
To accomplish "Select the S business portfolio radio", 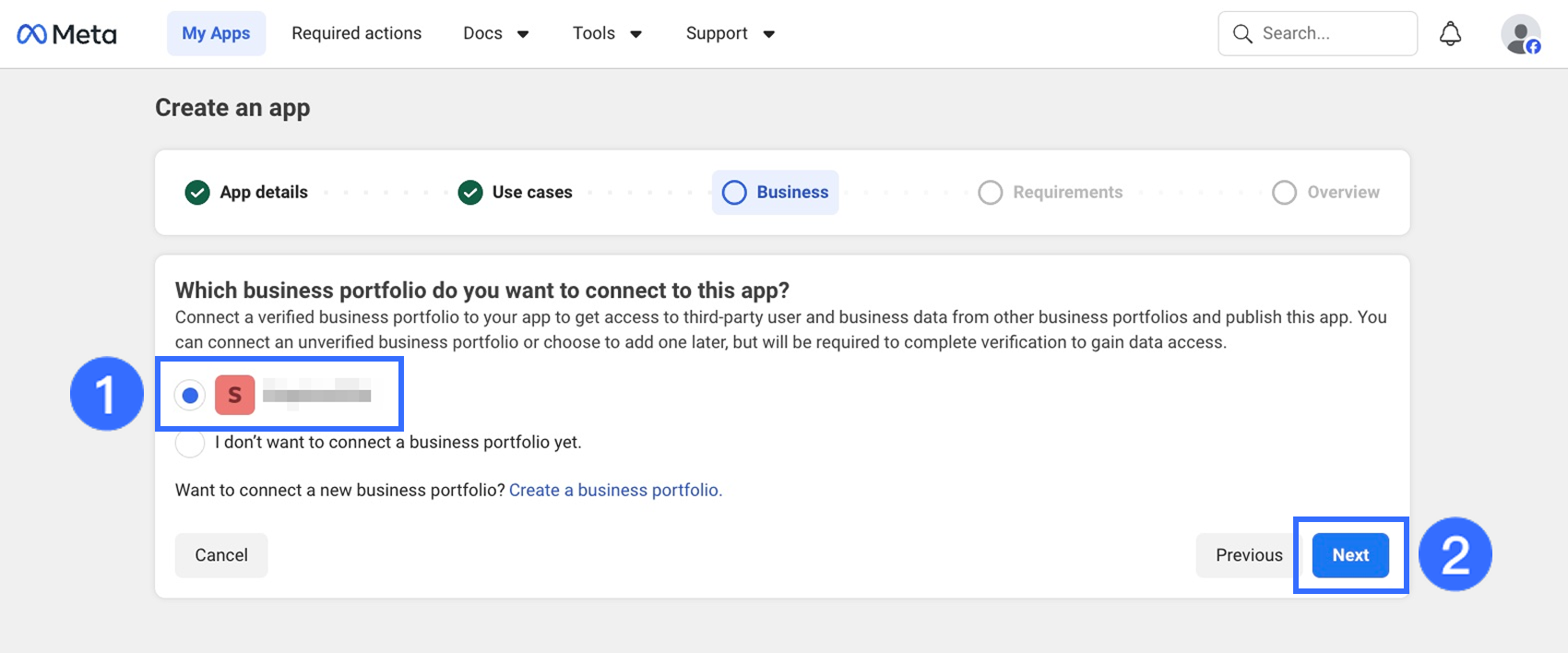I will 190,396.
